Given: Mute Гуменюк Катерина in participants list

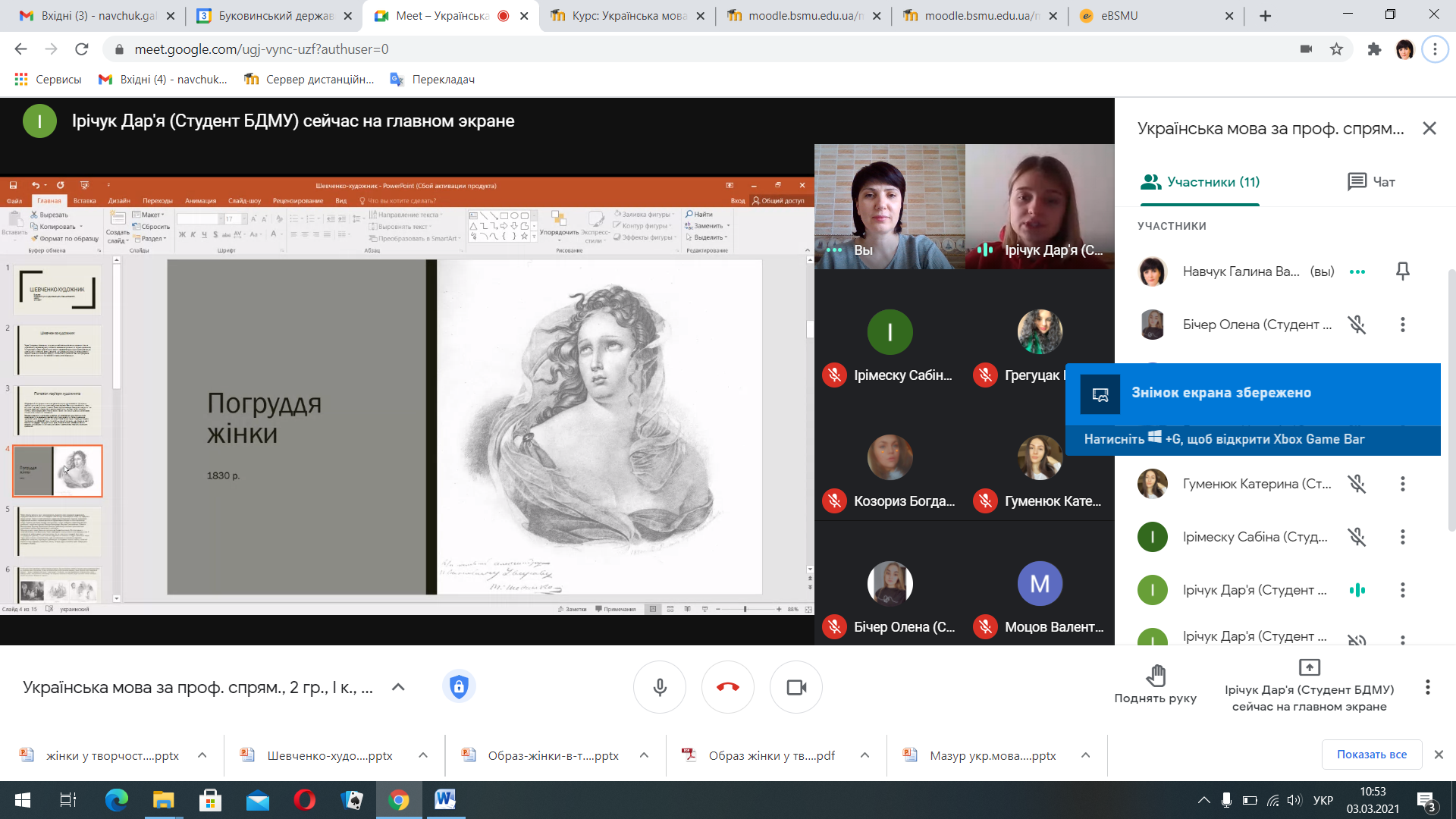Looking at the screenshot, I should [1357, 484].
